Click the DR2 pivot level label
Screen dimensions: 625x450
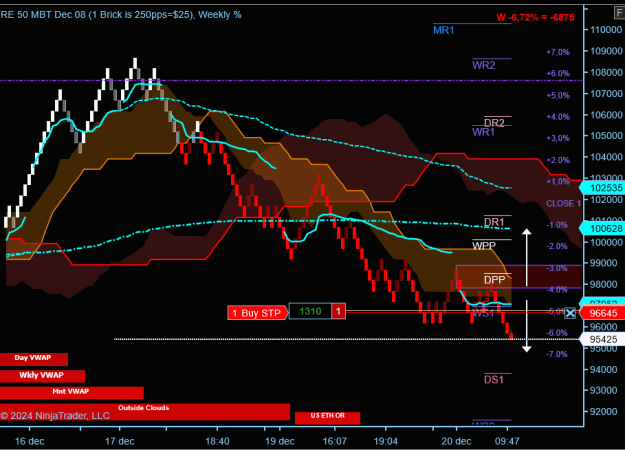click(x=494, y=122)
